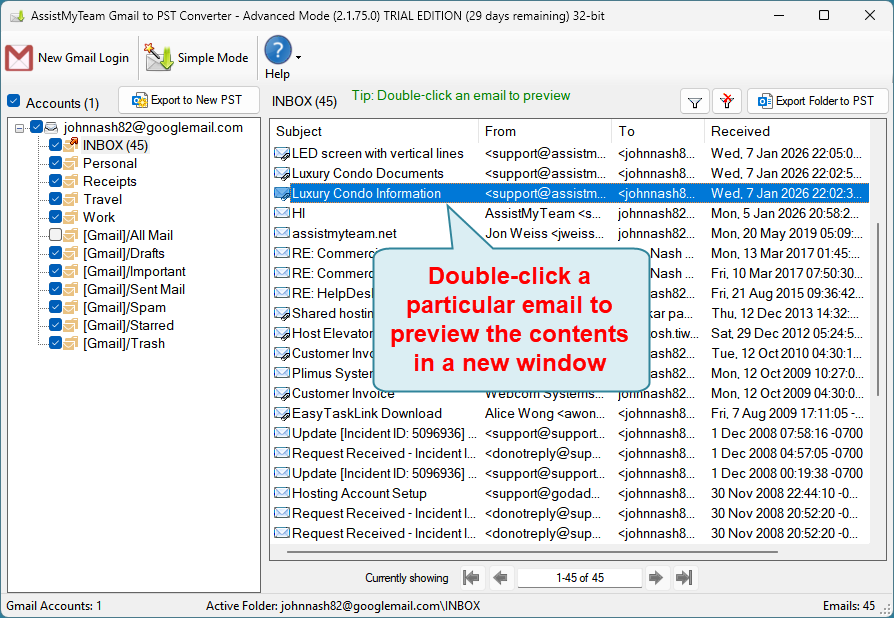Image resolution: width=894 pixels, height=618 pixels.
Task: Select the INBOX (45) folder
Action: [x=115, y=145]
